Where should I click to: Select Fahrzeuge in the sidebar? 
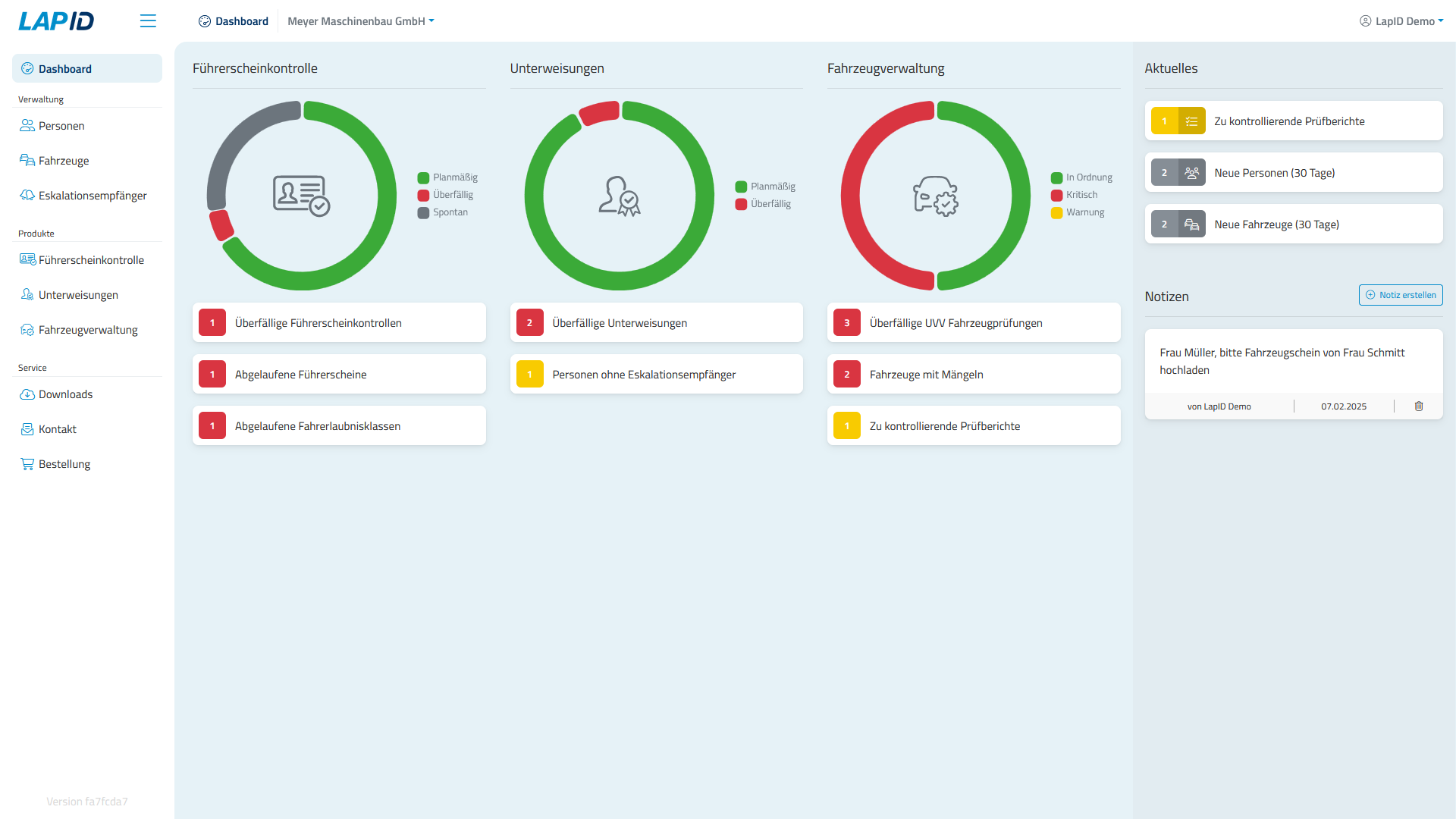(62, 160)
